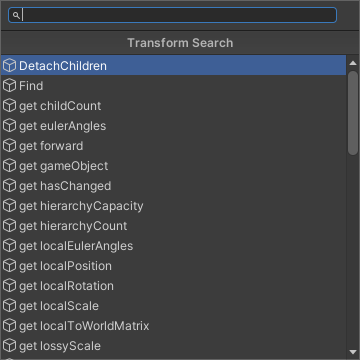Select the get eulerAngles entry
This screenshot has width=360, height=360.
173,126
